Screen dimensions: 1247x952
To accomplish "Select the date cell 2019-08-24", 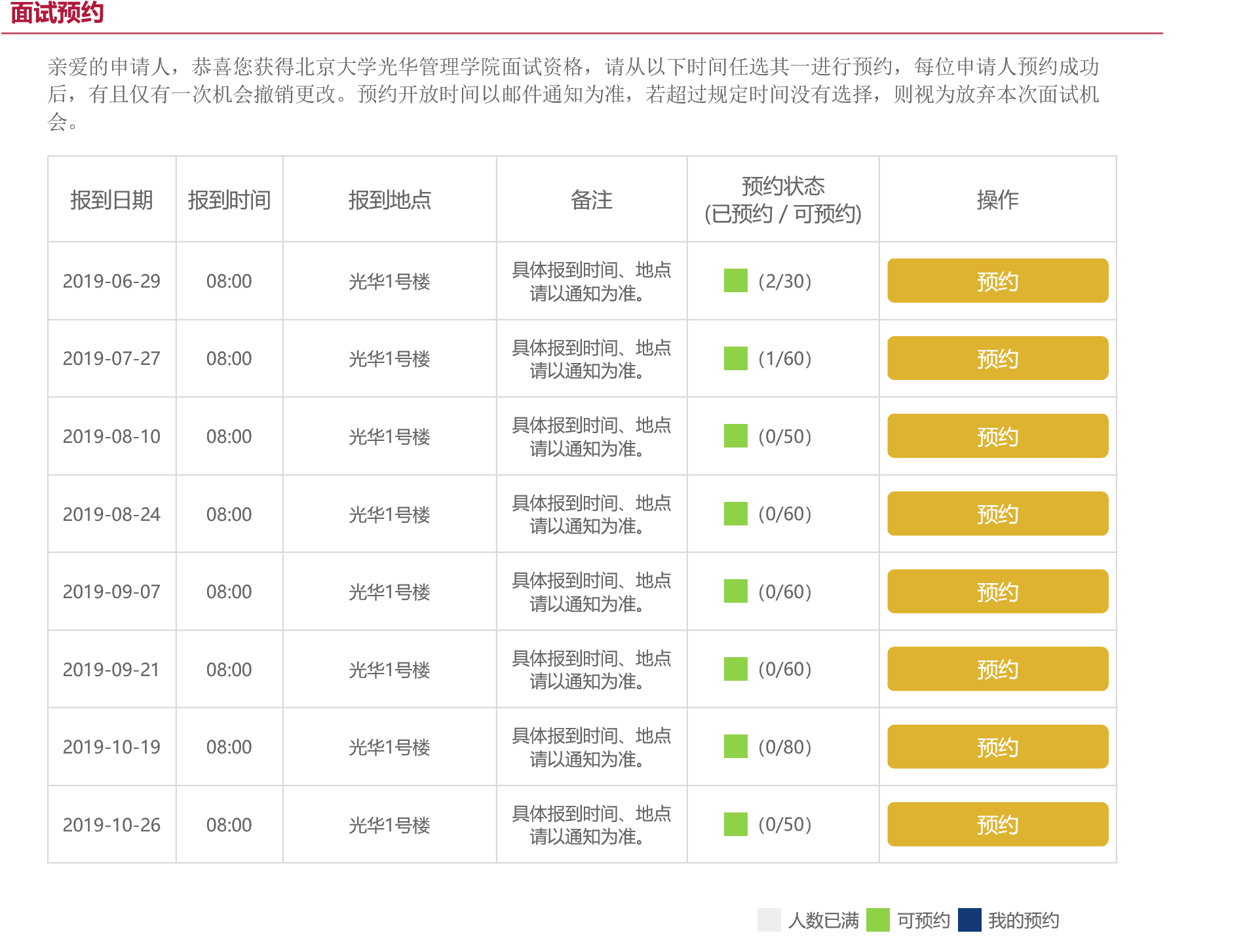I will pyautogui.click(x=111, y=514).
